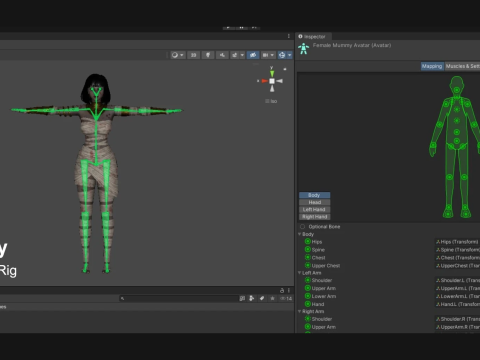
Task: Open scene camera dropdown arrow
Action: click(x=272, y=55)
